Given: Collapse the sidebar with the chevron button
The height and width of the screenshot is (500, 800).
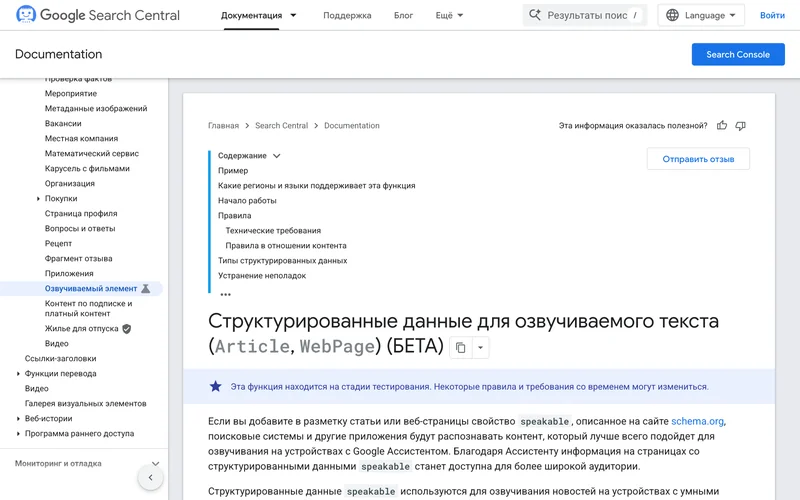Looking at the screenshot, I should coord(151,478).
